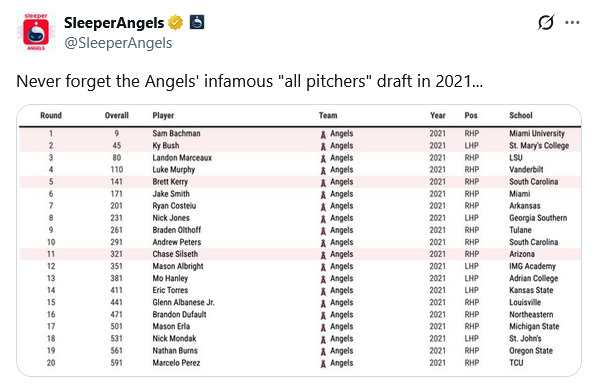Click the Overall column header
This screenshot has width=598, height=384.
(117, 116)
